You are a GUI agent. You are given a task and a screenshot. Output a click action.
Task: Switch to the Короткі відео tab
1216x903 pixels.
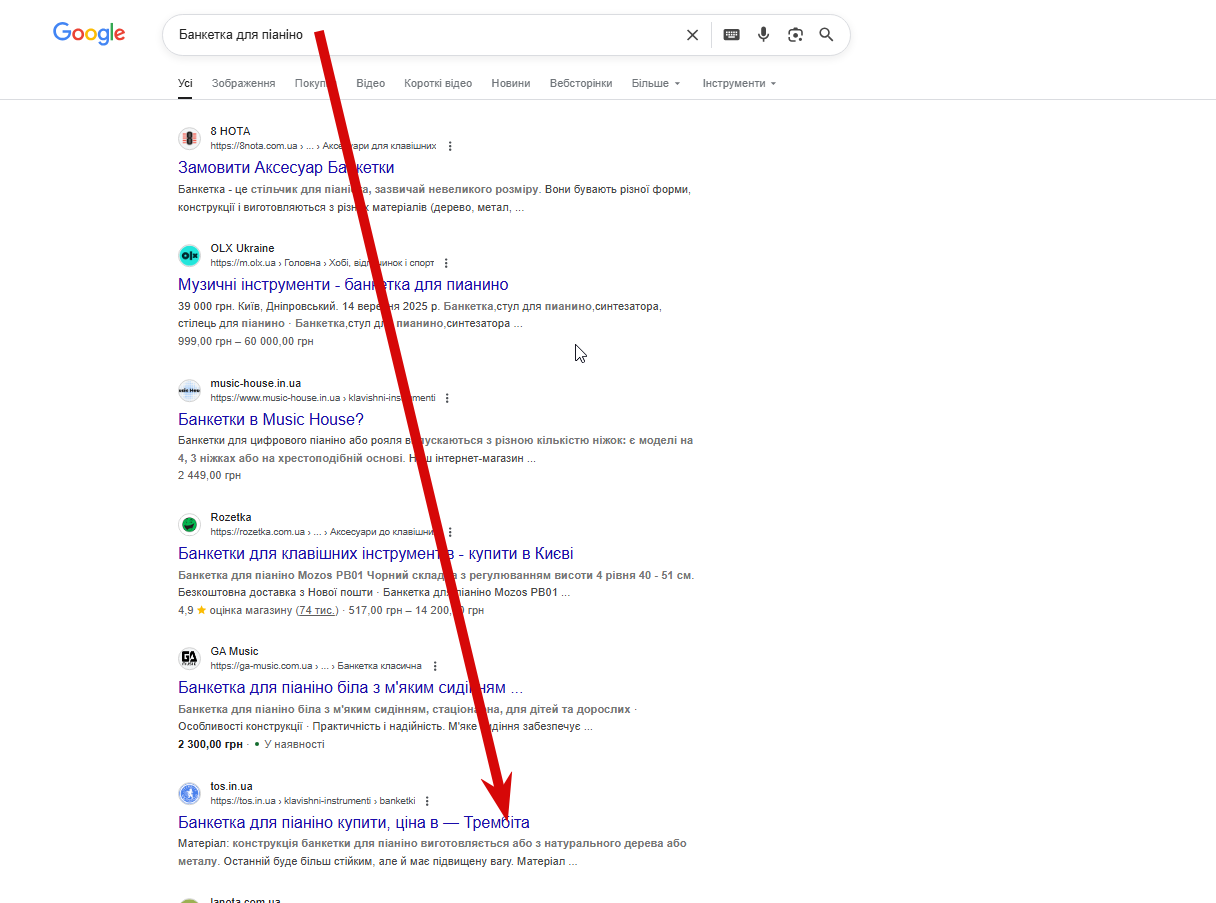coord(438,83)
